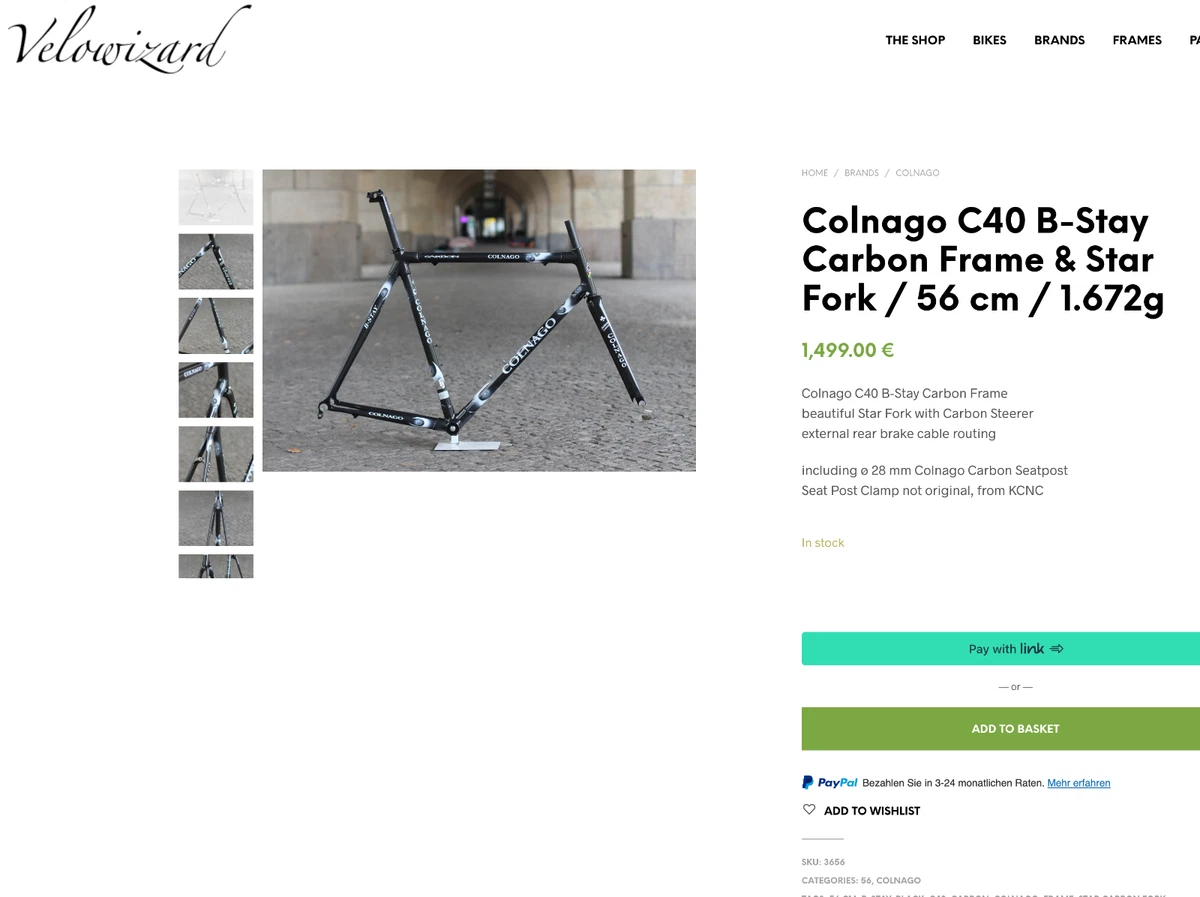The height and width of the screenshot is (897, 1200).
Task: Select the first faded frame thumbnail
Action: [216, 197]
